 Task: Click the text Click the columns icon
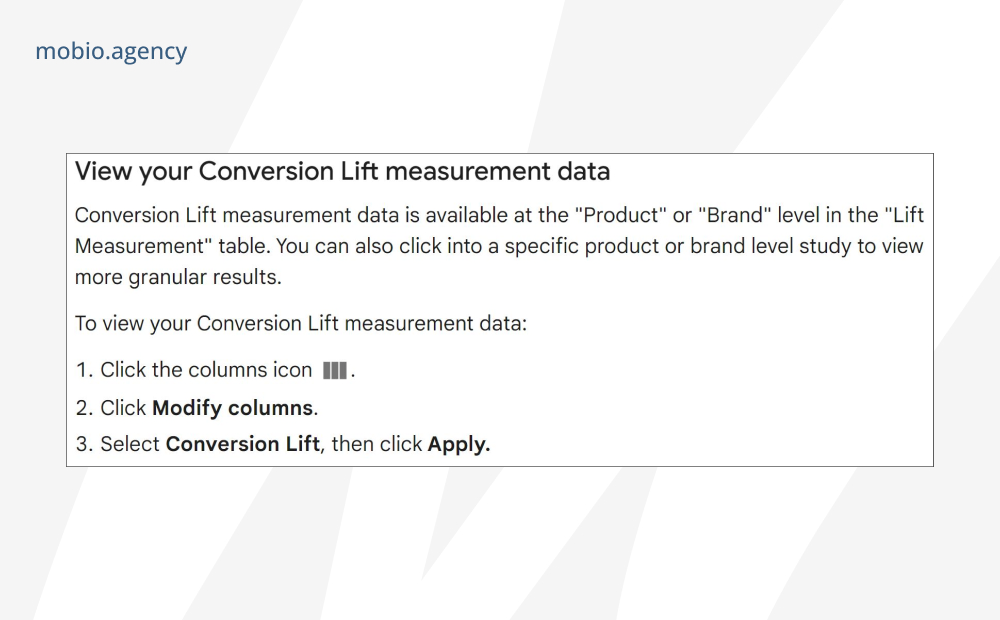[206, 370]
